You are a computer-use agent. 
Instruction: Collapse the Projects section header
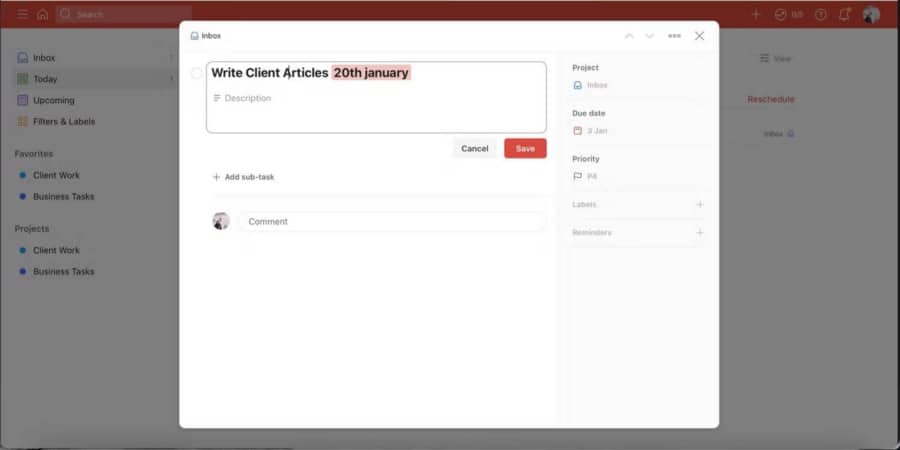pos(32,228)
